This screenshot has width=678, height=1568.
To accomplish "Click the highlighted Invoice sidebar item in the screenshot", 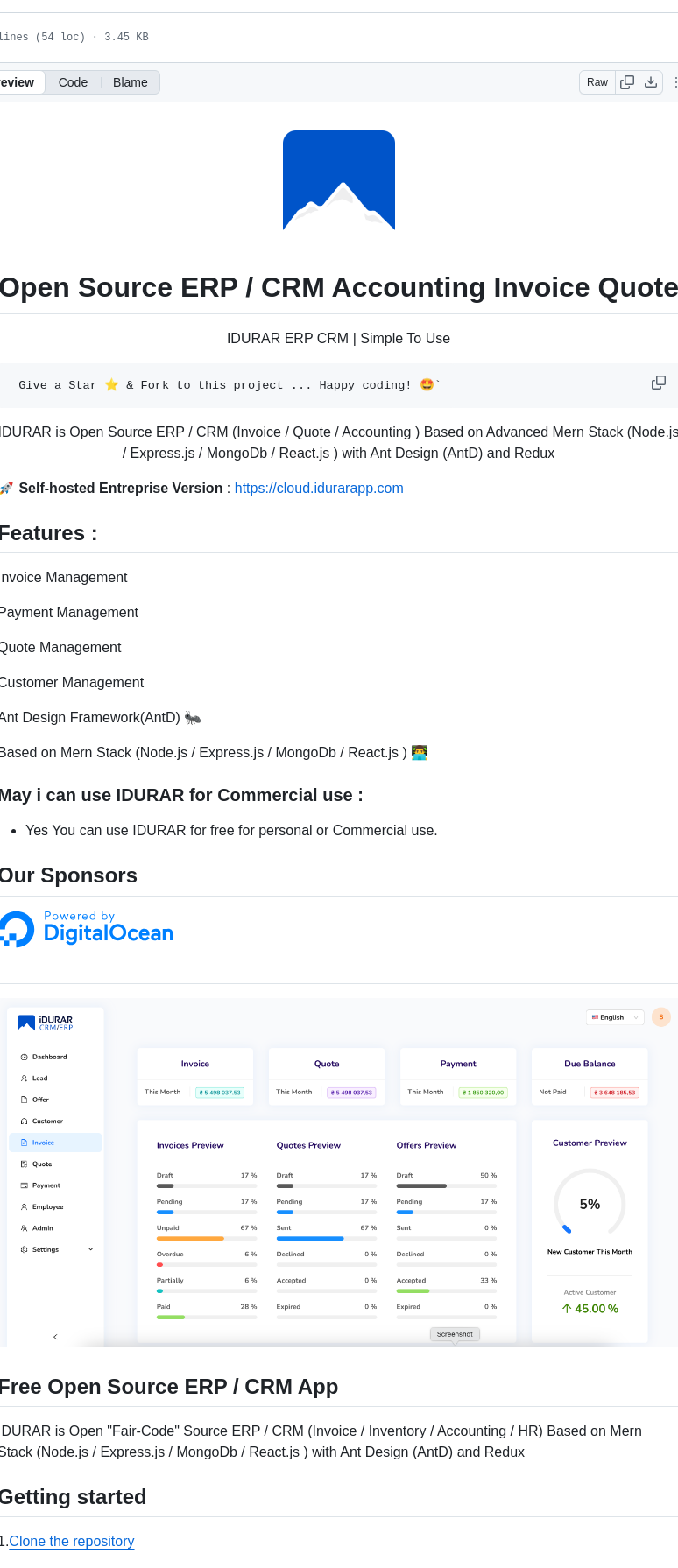I will pos(55,1143).
